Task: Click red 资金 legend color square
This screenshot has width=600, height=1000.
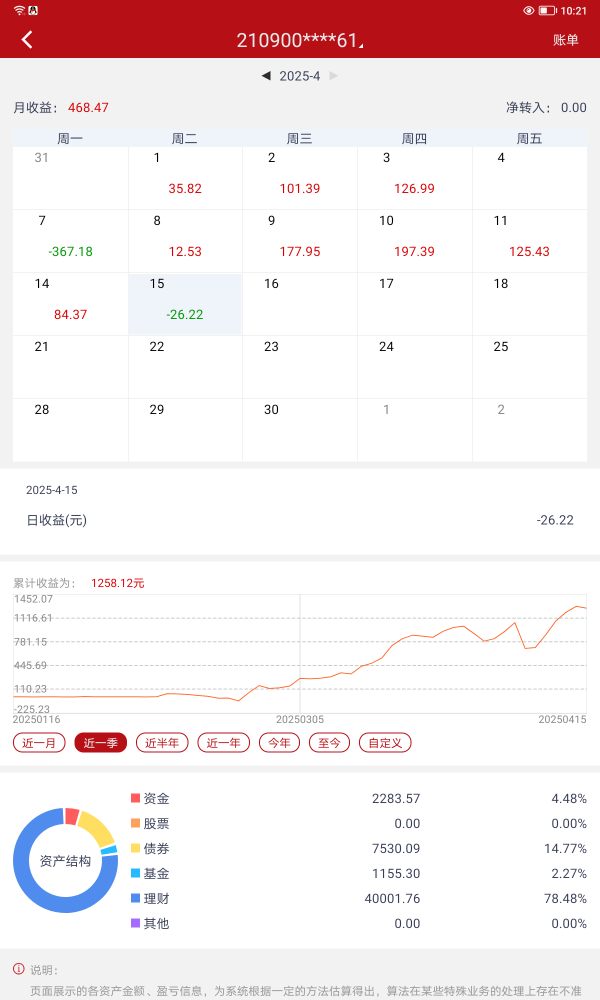Action: click(x=135, y=798)
